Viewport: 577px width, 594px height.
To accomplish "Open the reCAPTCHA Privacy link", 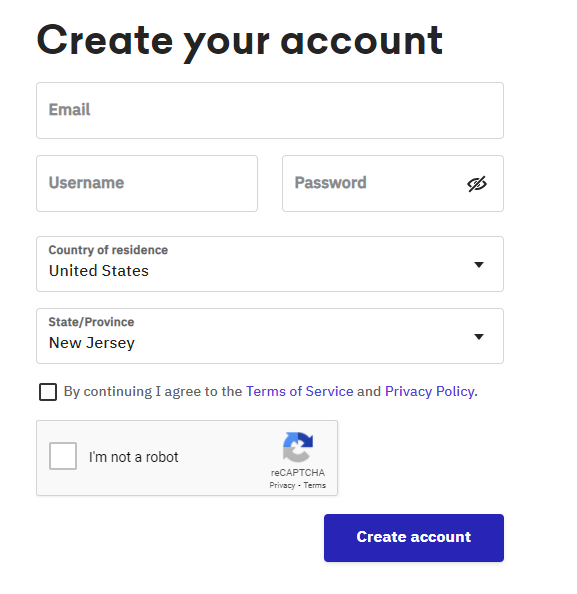I will point(282,485).
